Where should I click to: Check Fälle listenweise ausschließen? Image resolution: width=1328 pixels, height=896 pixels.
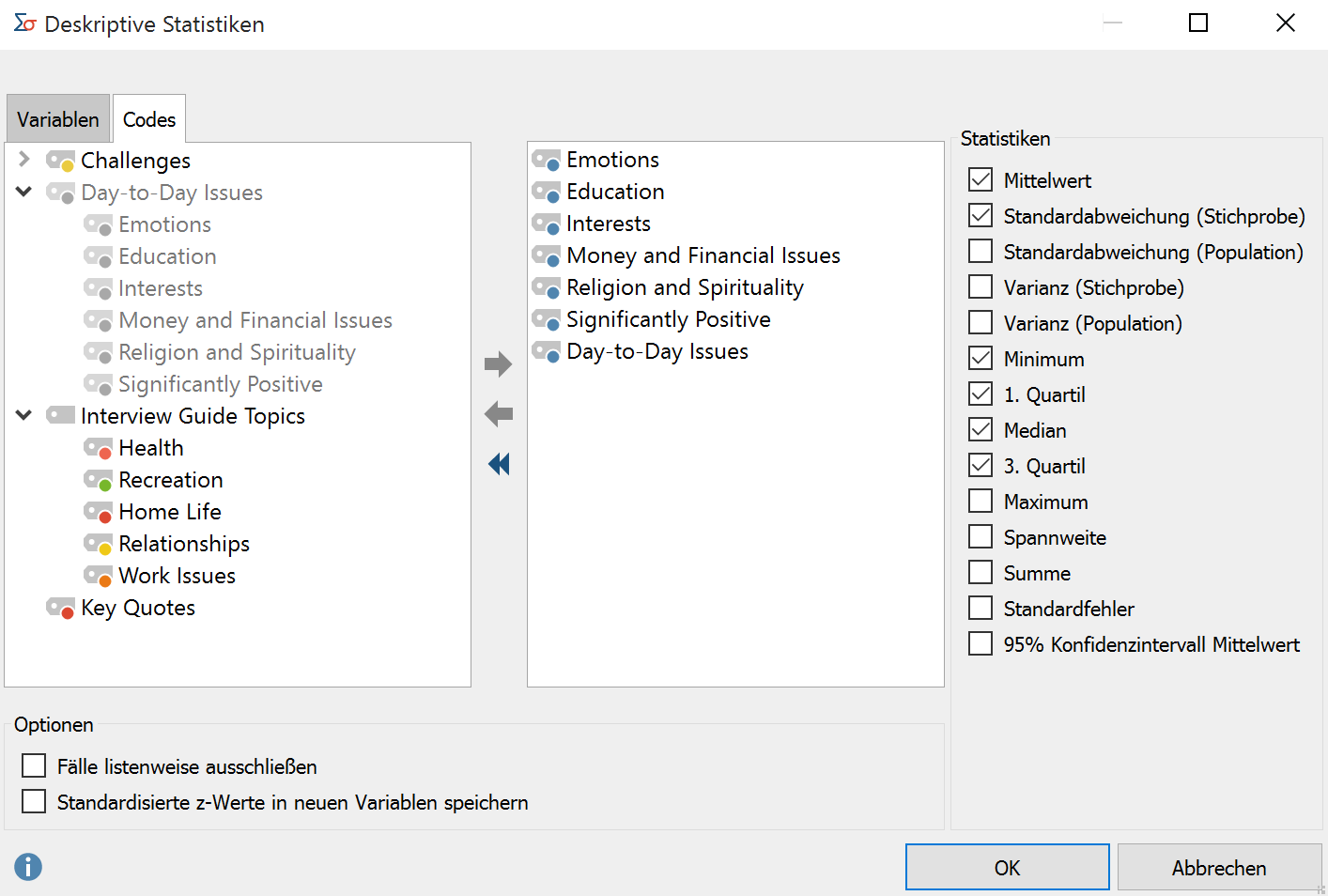tap(34, 765)
